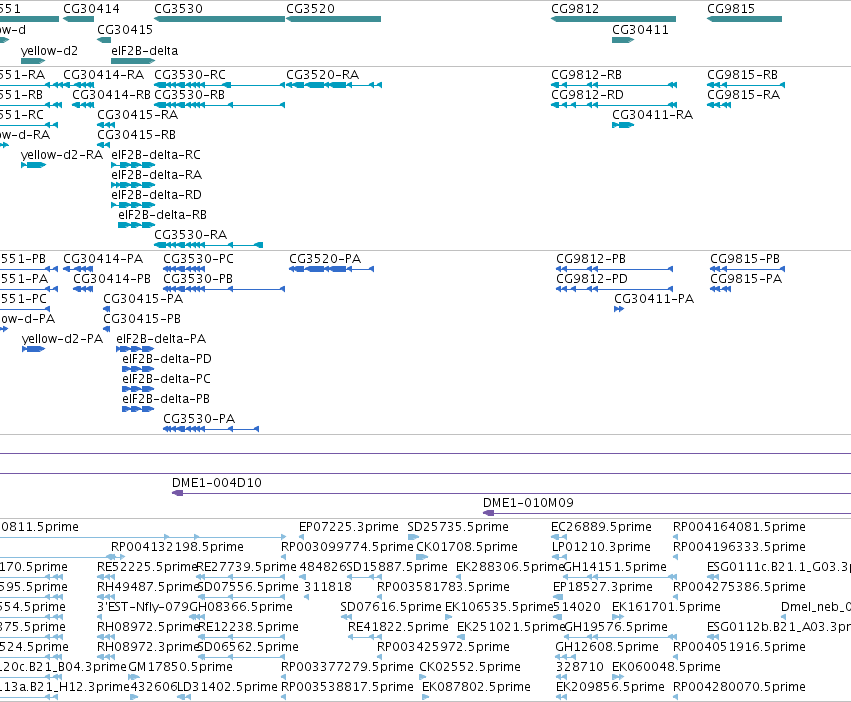Click EST label GM17850.5prime

click(181, 667)
